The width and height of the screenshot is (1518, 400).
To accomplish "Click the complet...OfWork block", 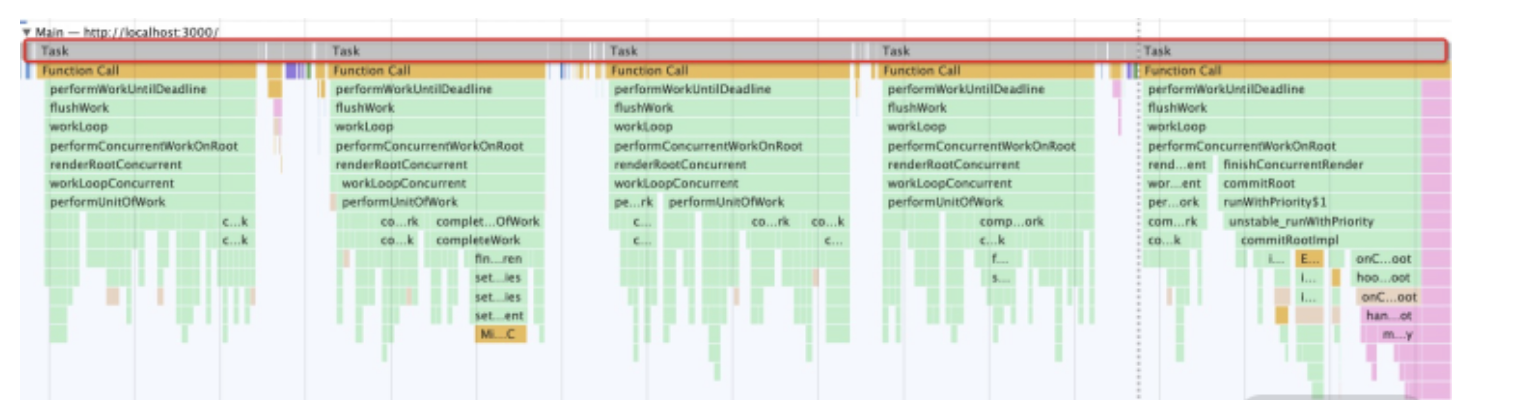I will pyautogui.click(x=489, y=222).
